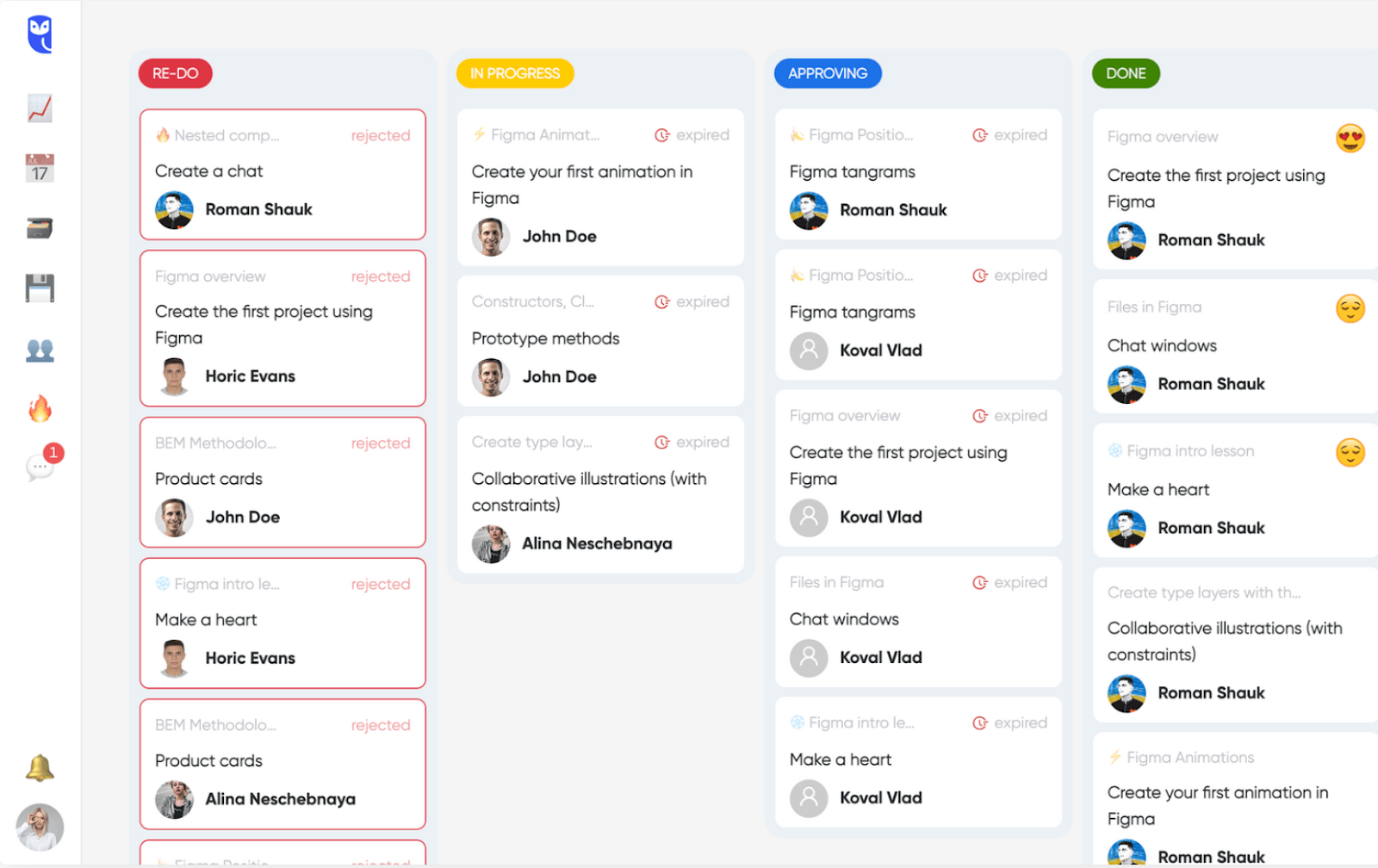The height and width of the screenshot is (868, 1378).
Task: Click expired status on Create type lay card
Action: tap(692, 442)
